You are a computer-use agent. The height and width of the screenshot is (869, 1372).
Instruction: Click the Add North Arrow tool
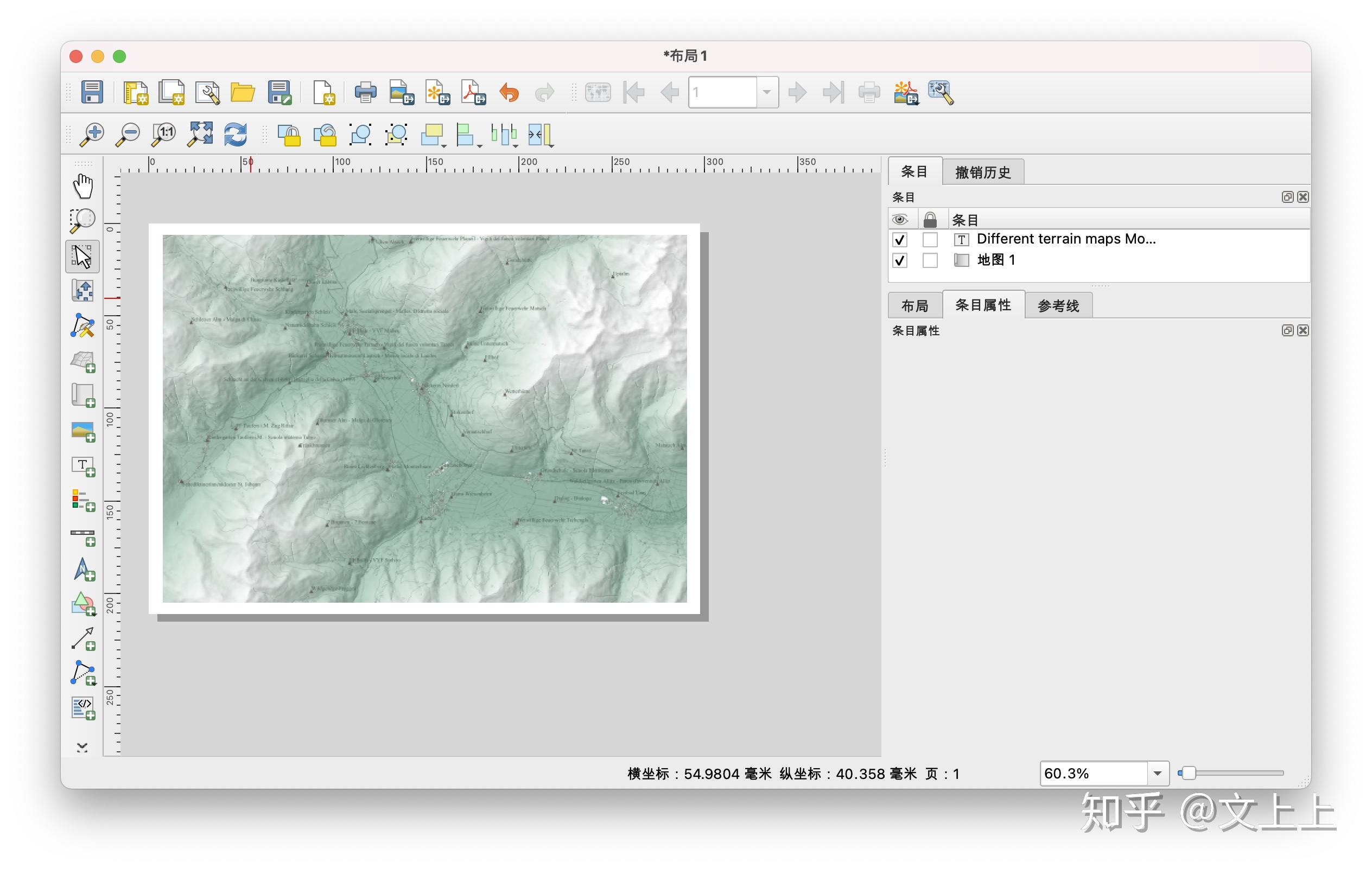coord(83,570)
